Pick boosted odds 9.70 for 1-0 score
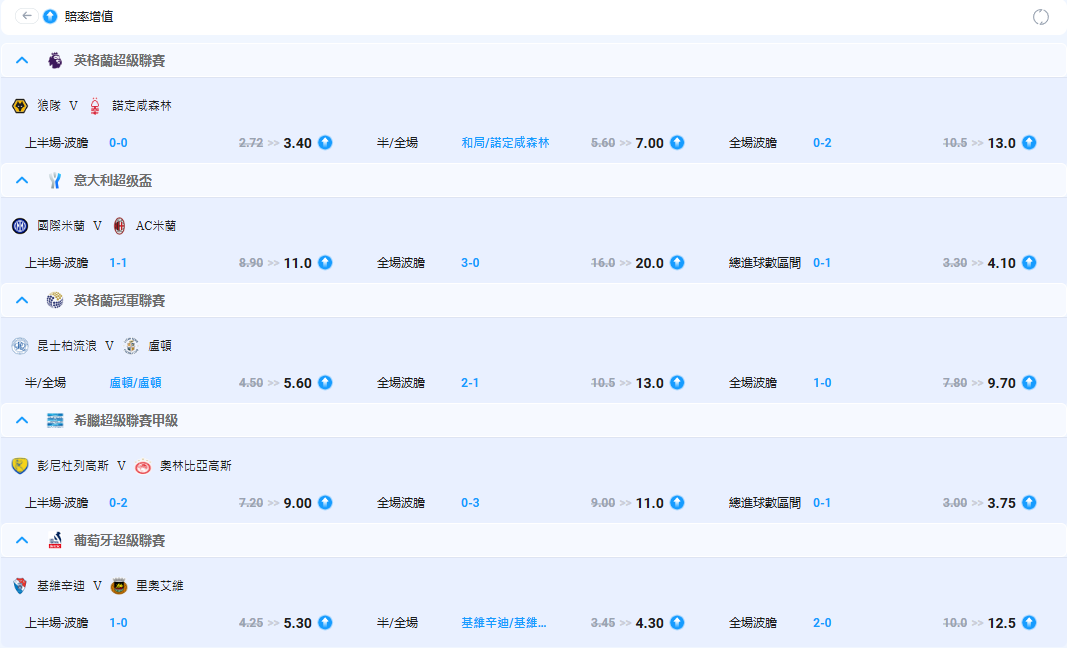The width and height of the screenshot is (1067, 648). click(1001, 383)
